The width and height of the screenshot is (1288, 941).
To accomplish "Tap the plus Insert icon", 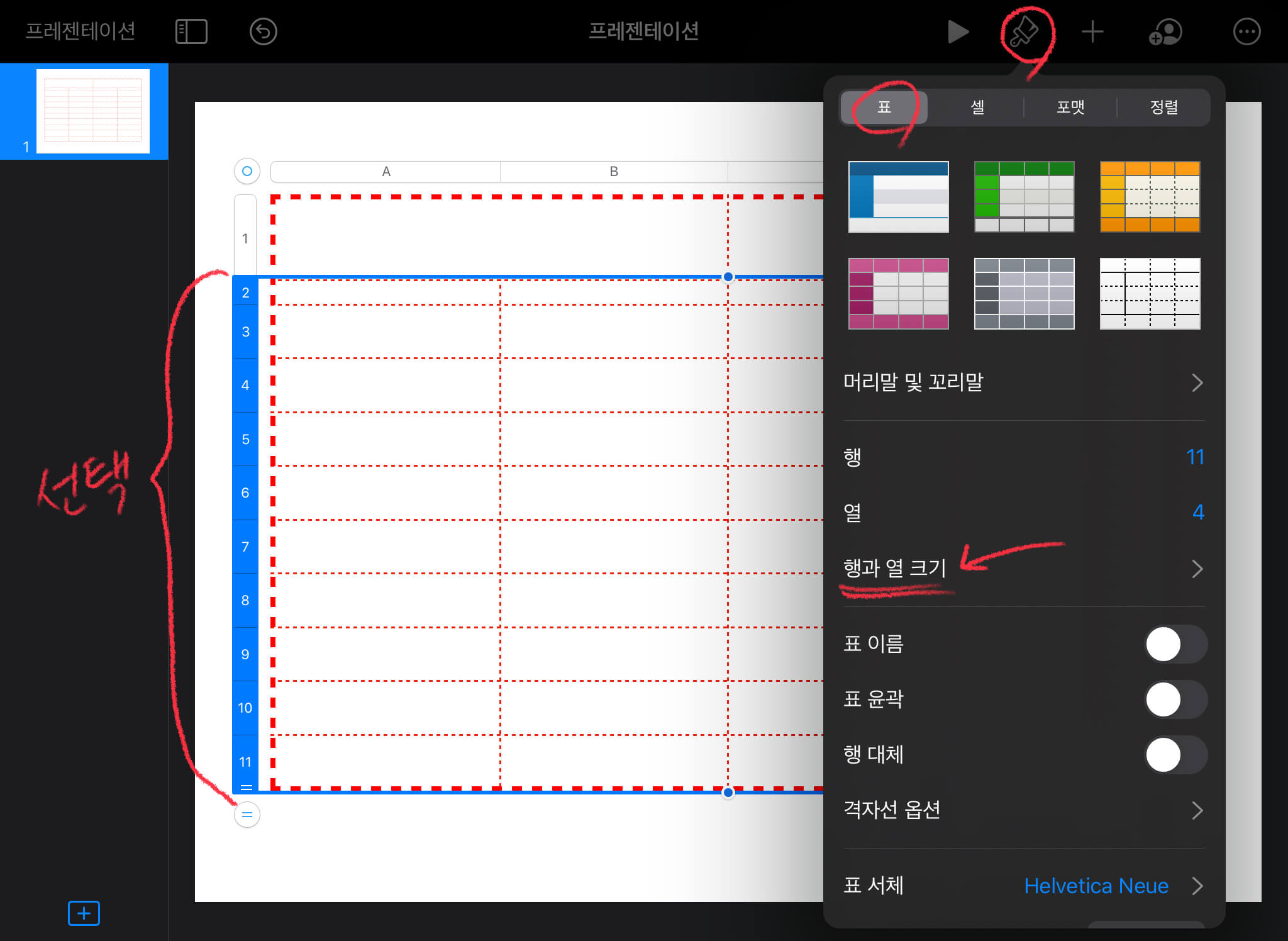I will point(1092,31).
